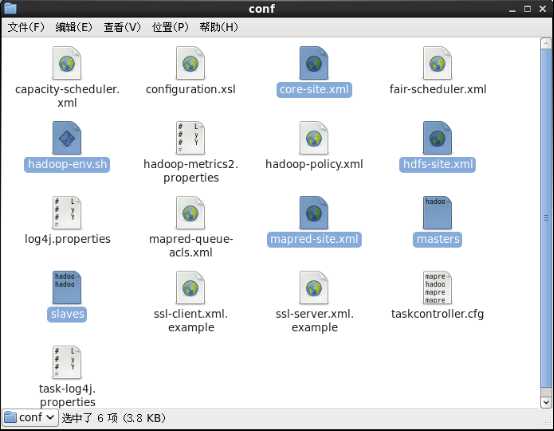
Task: Click the hdfs-site.xml file icon
Action: (x=437, y=138)
